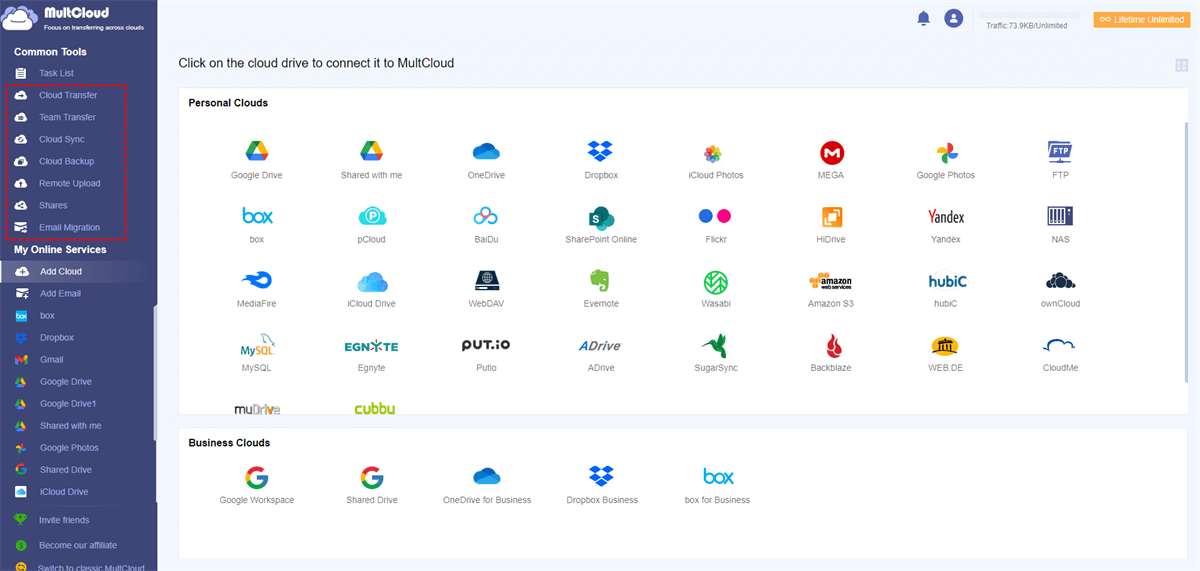Choose Wasabi storage
This screenshot has height=571, width=1200.
pyautogui.click(x=715, y=281)
